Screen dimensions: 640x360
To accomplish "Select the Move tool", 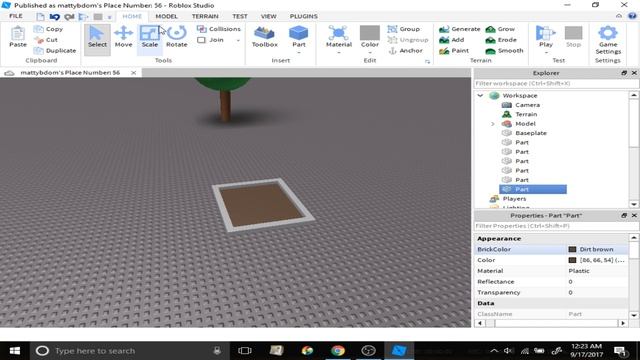I will coord(123,37).
